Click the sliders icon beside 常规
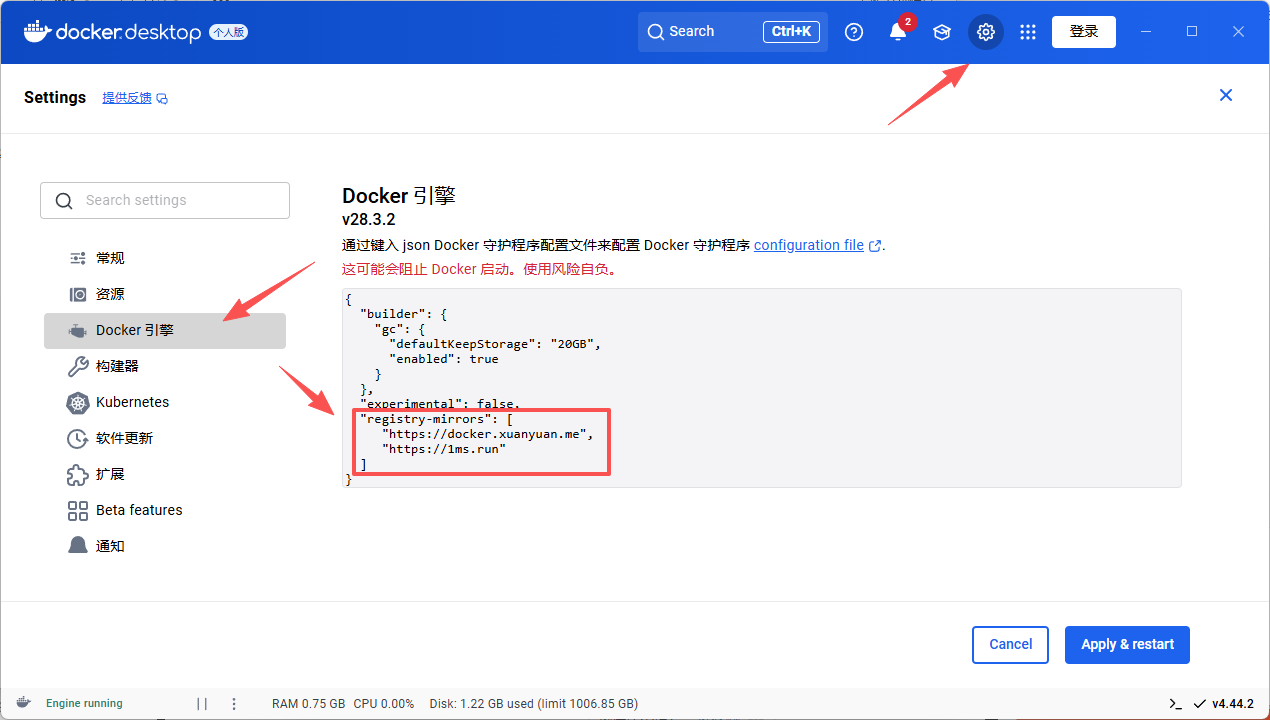Viewport: 1270px width, 720px height. [x=78, y=258]
